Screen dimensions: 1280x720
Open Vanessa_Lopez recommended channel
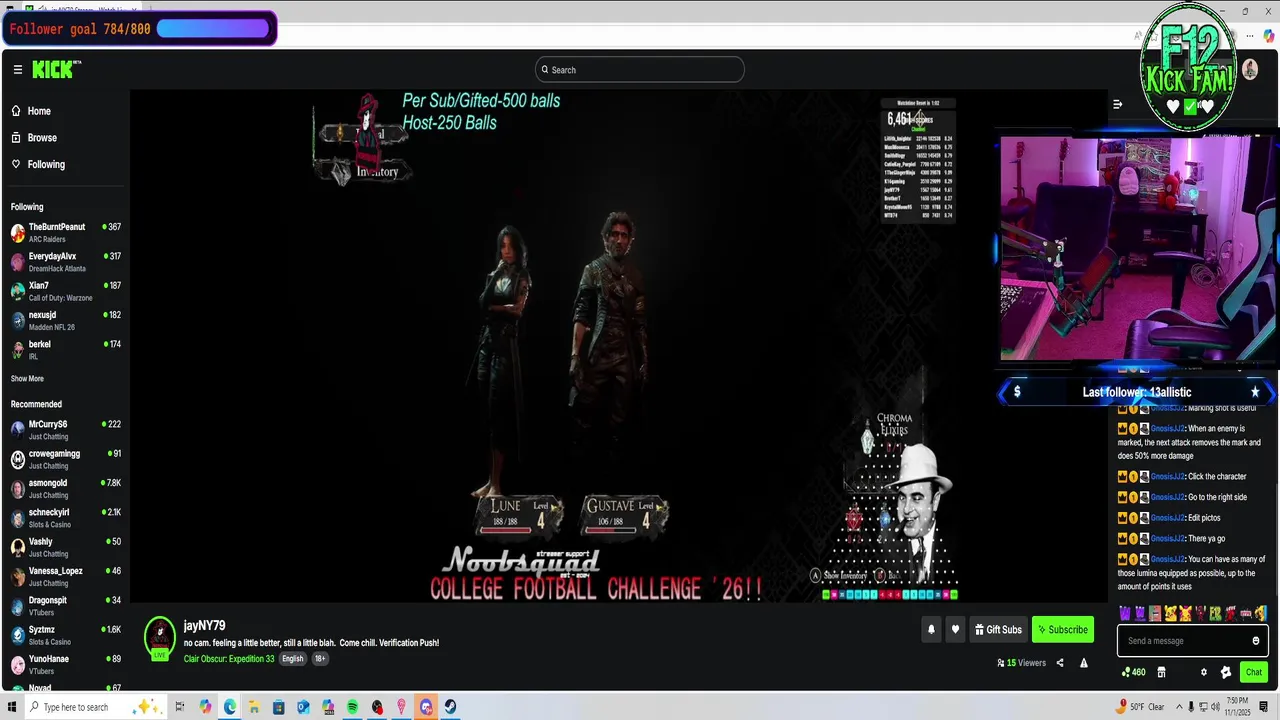(x=65, y=576)
